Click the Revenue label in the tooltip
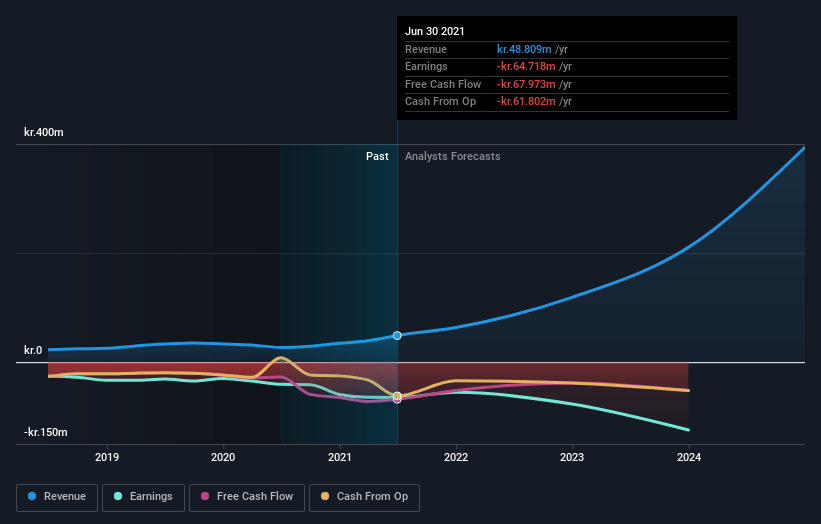The height and width of the screenshot is (524, 821). (426, 49)
